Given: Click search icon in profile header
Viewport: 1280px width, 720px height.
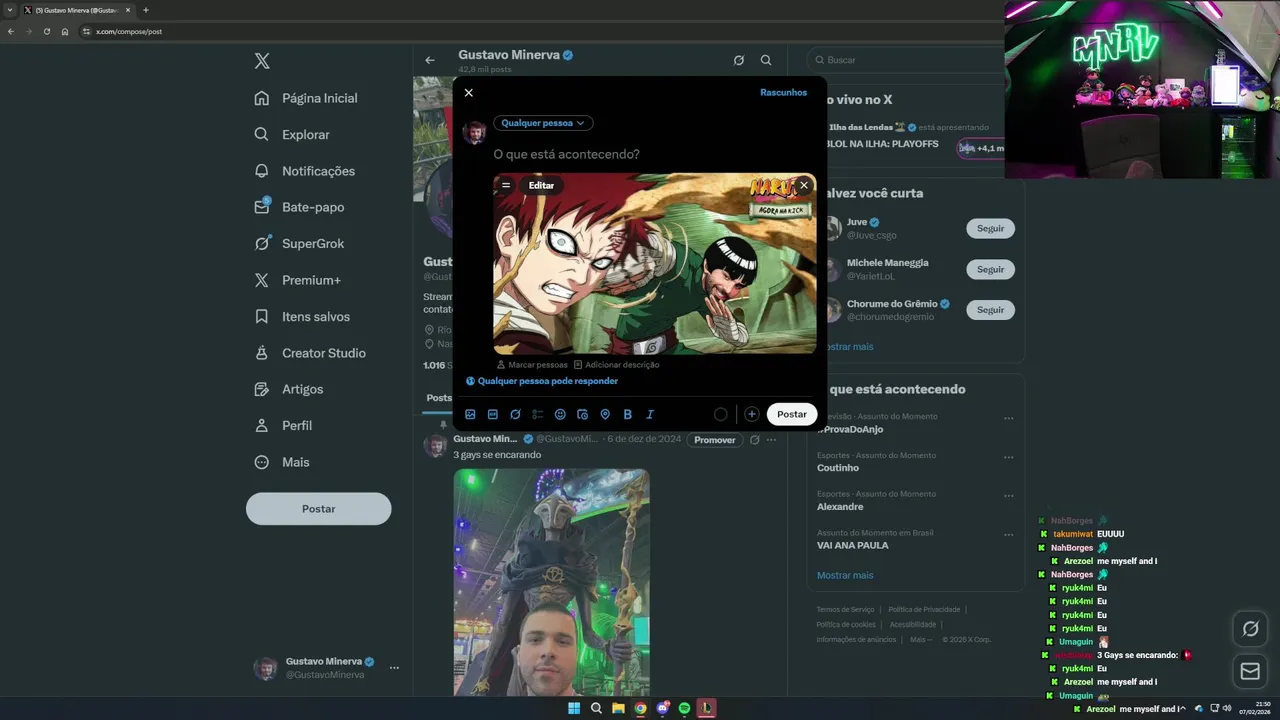Looking at the screenshot, I should 766,60.
